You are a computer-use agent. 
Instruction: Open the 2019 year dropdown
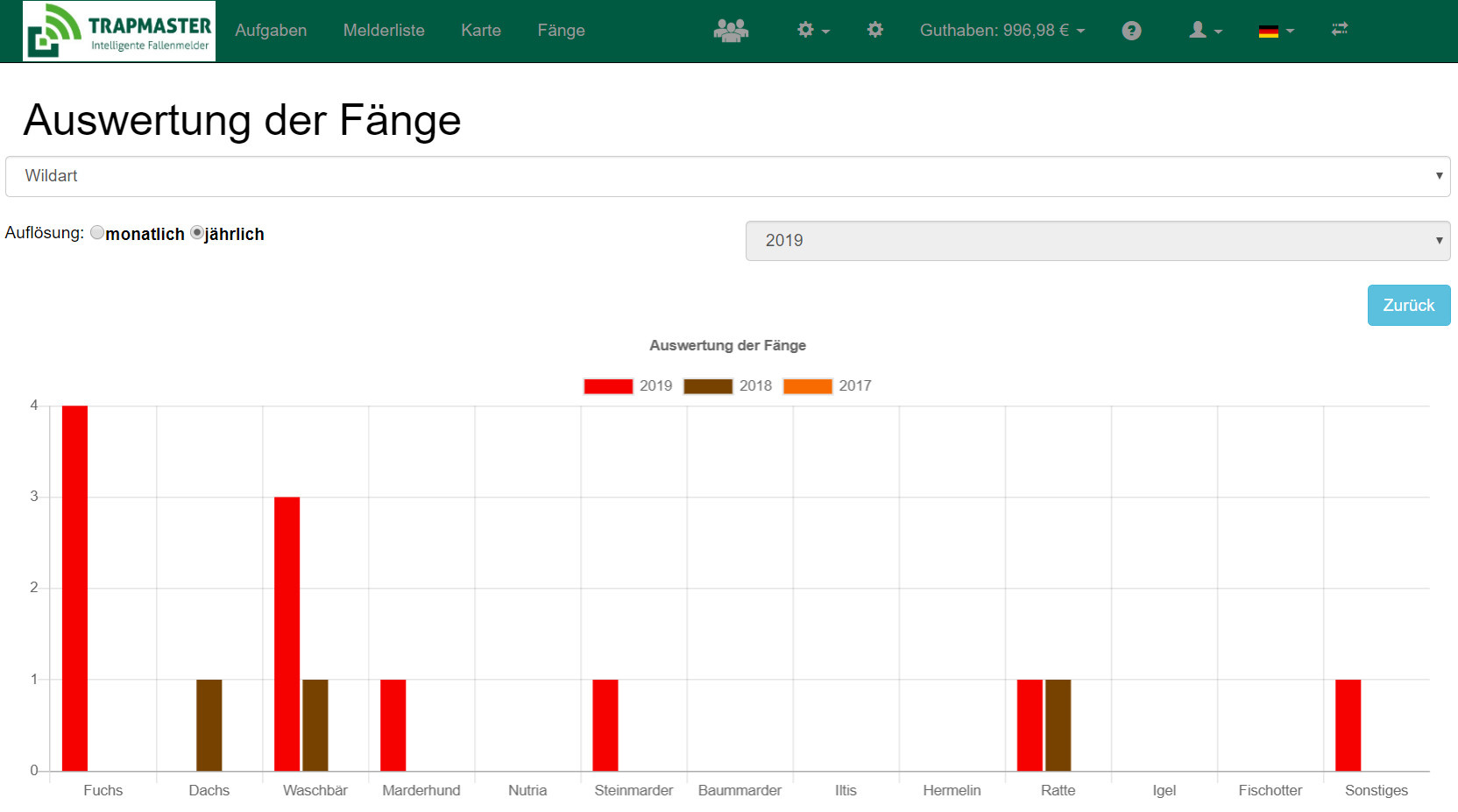[x=1098, y=241]
